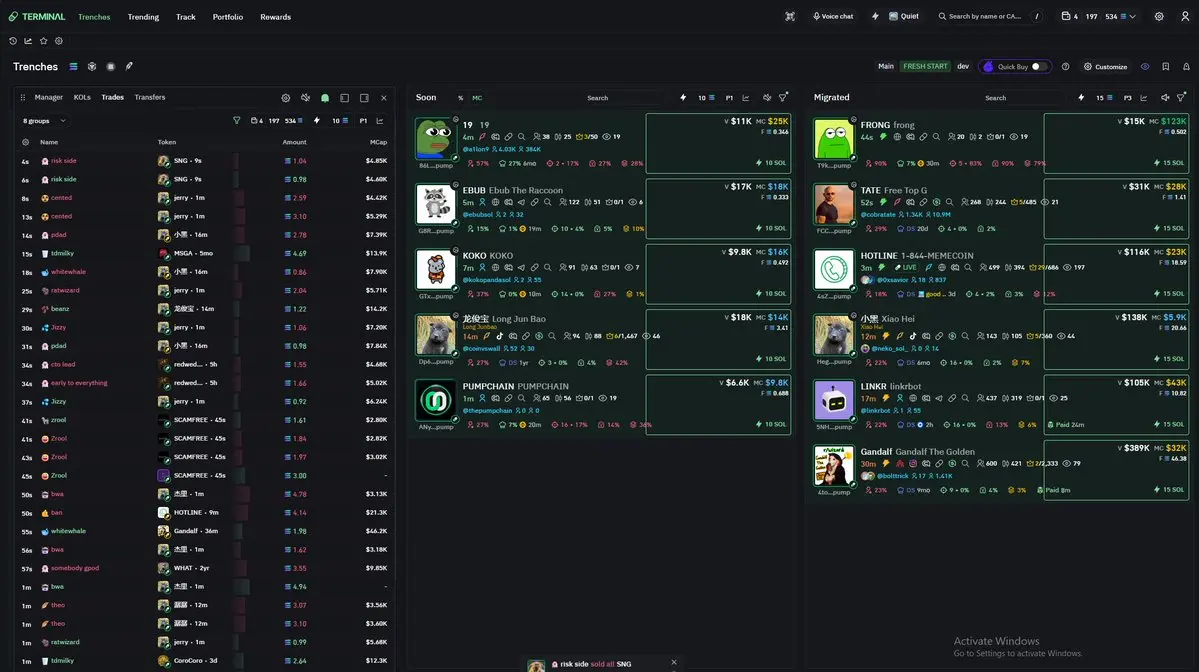The width and height of the screenshot is (1199, 672).
Task: Open the user profile icon
Action: click(x=1185, y=16)
